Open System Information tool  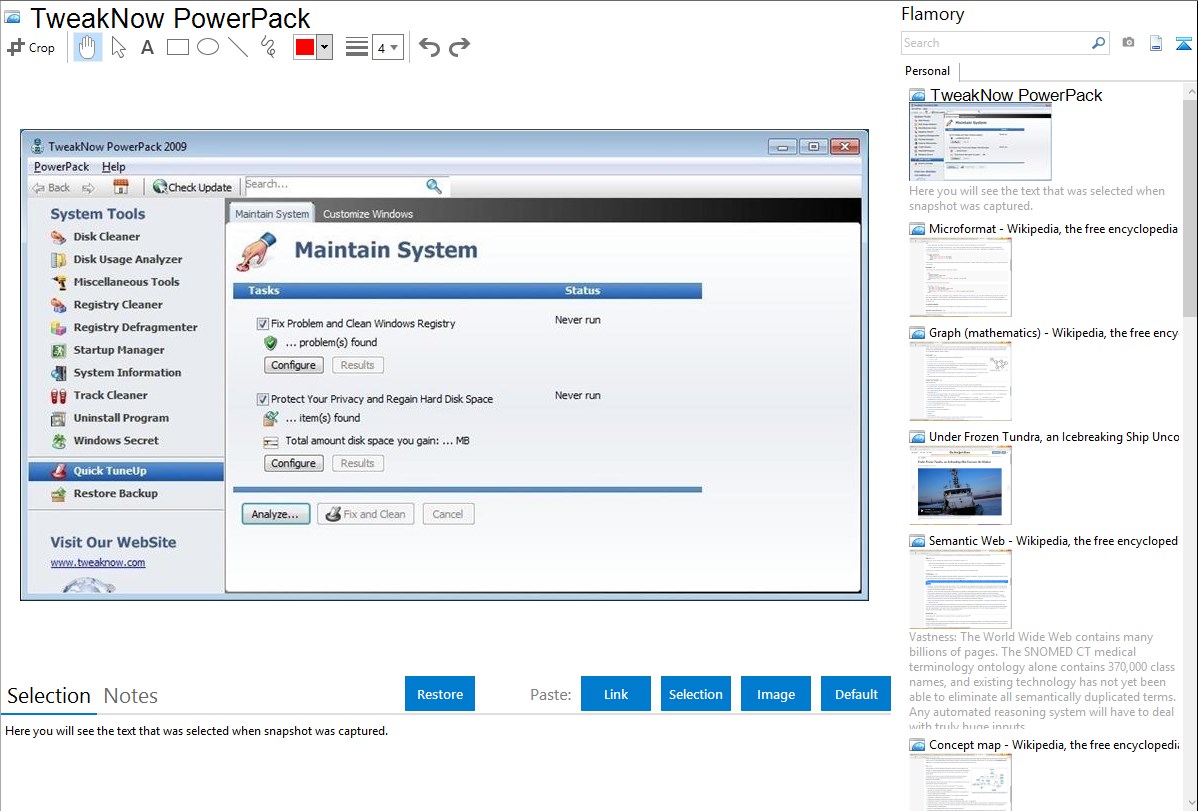point(115,372)
